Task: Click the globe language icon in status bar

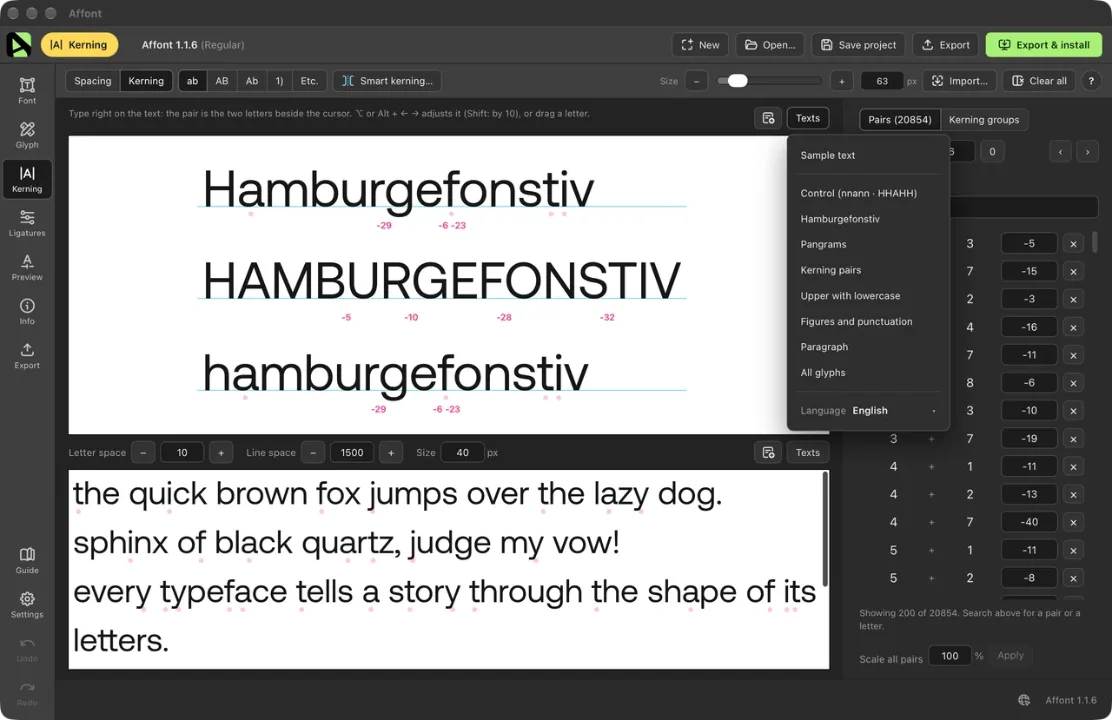Action: point(1024,700)
